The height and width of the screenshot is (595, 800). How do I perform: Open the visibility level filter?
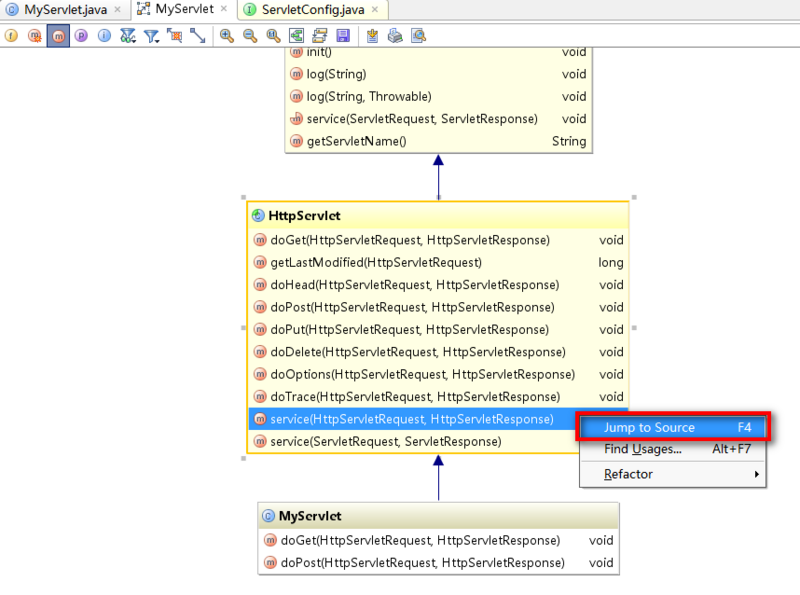pyautogui.click(x=127, y=36)
